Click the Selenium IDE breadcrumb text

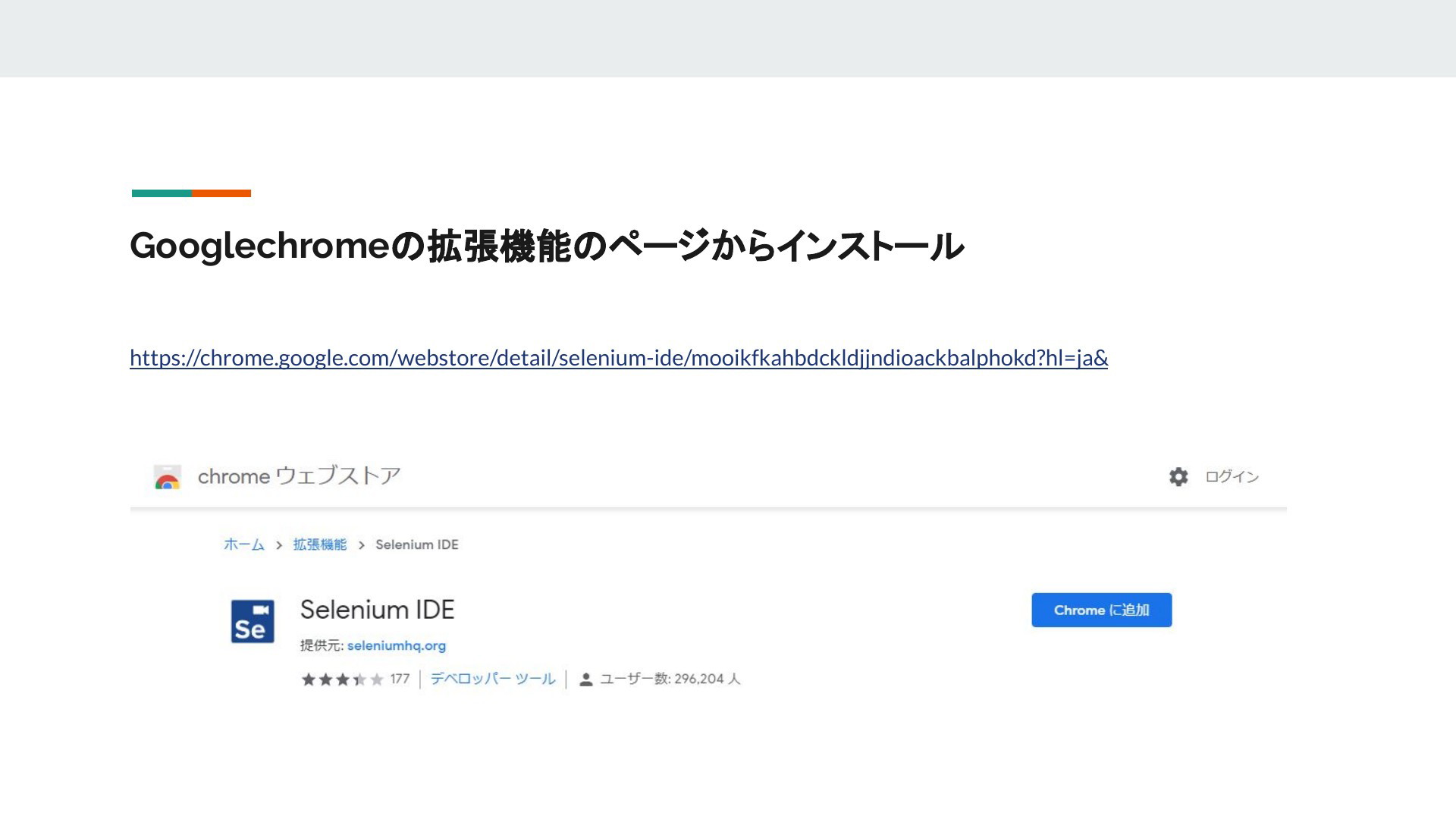tap(417, 544)
